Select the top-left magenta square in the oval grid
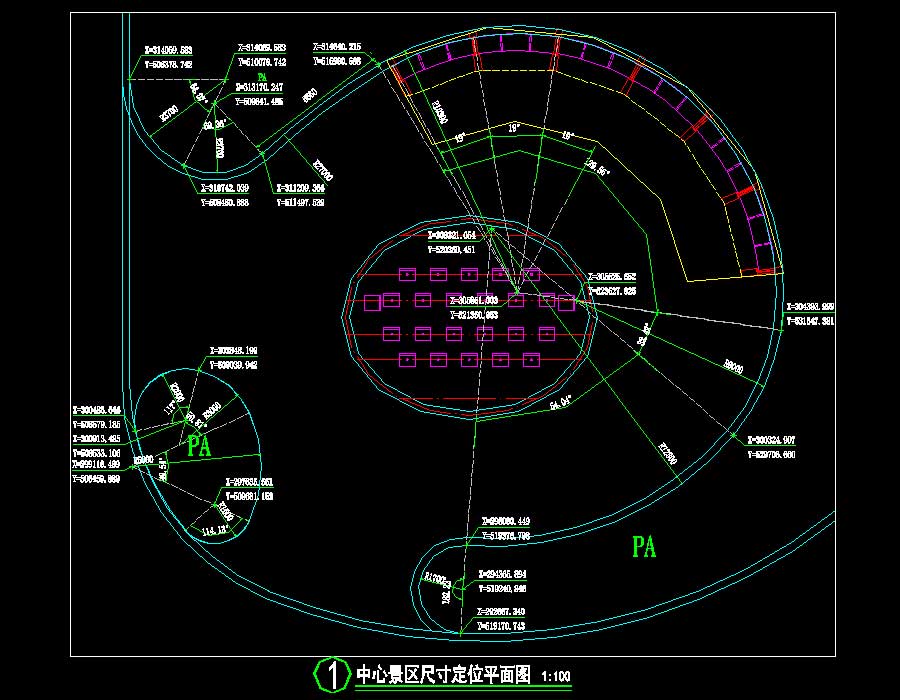Viewport: 900px width, 700px height. 407,274
